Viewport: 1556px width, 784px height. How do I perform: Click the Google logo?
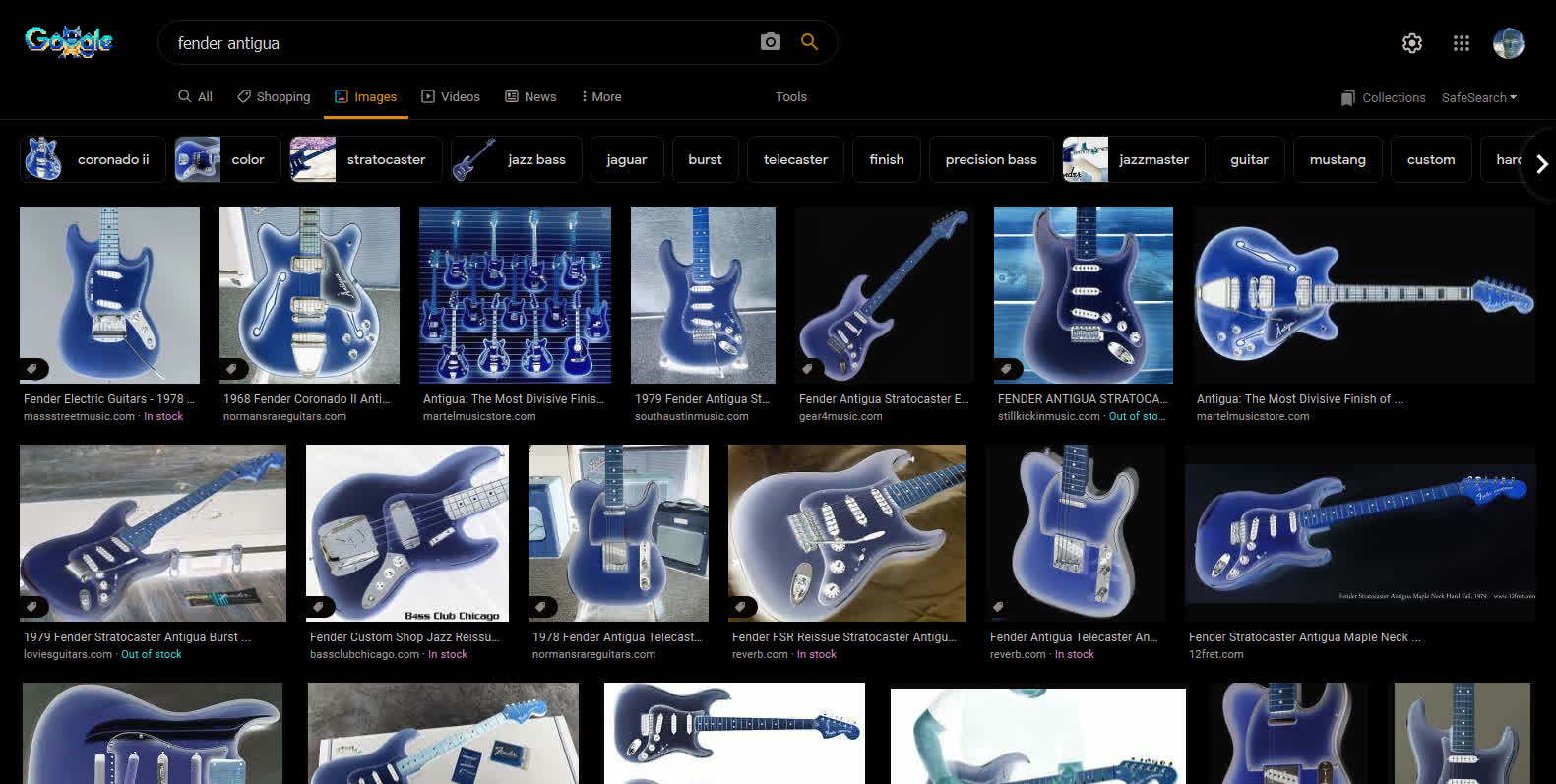click(69, 41)
